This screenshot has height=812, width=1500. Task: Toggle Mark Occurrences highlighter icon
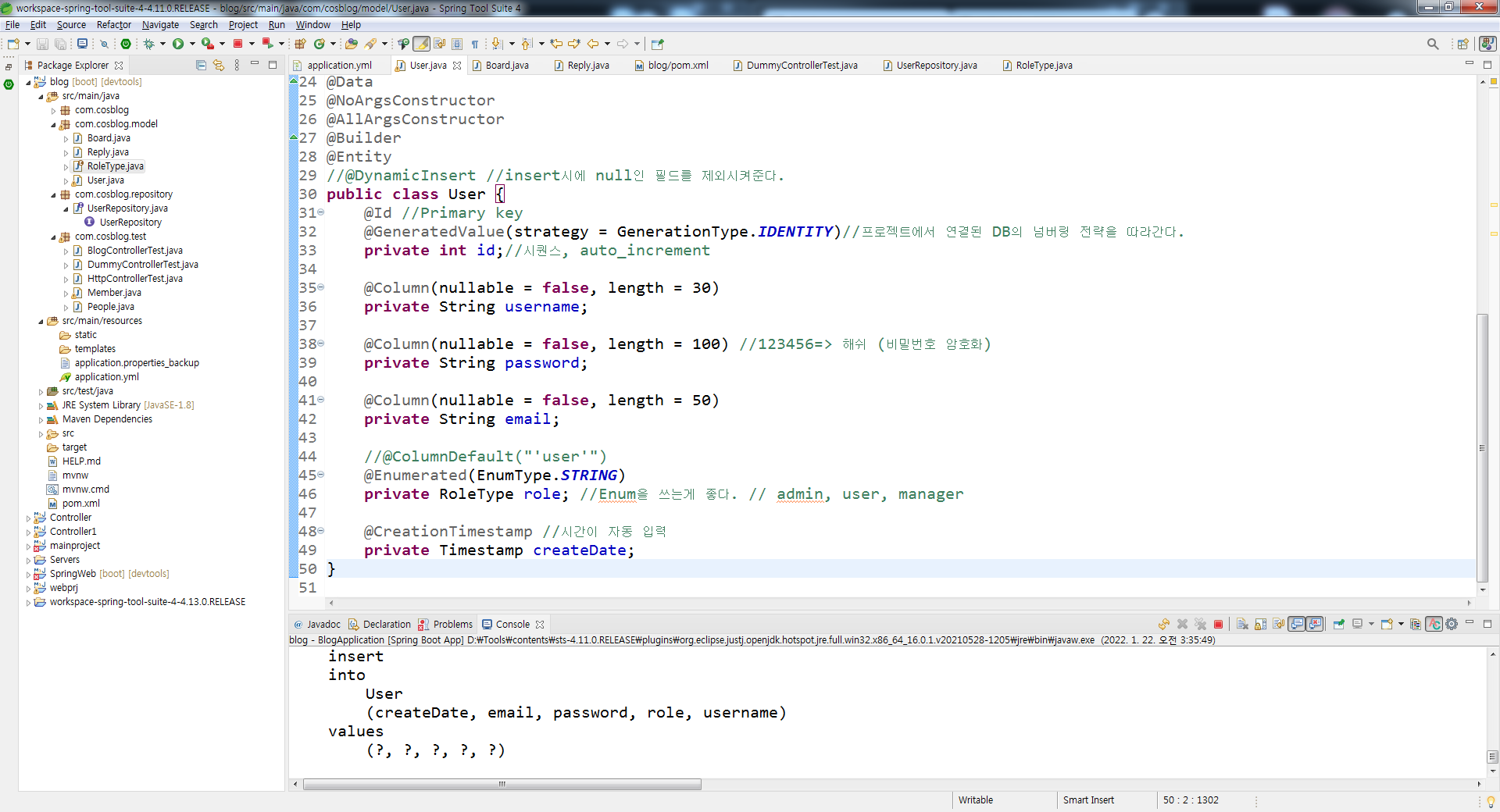pos(421,44)
